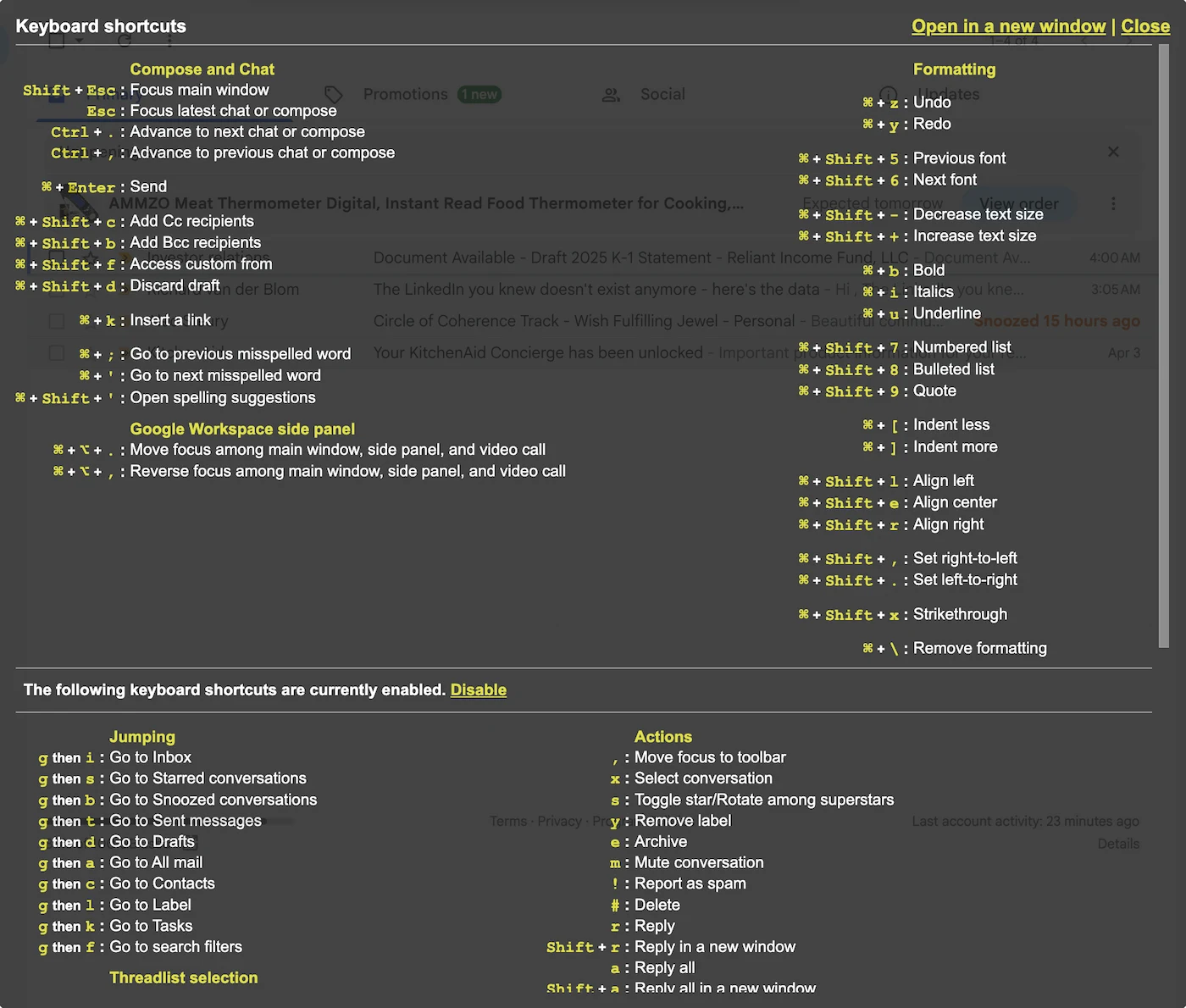The image size is (1186, 1008).
Task: Click 'Indent less' shortcut text
Action: click(951, 424)
